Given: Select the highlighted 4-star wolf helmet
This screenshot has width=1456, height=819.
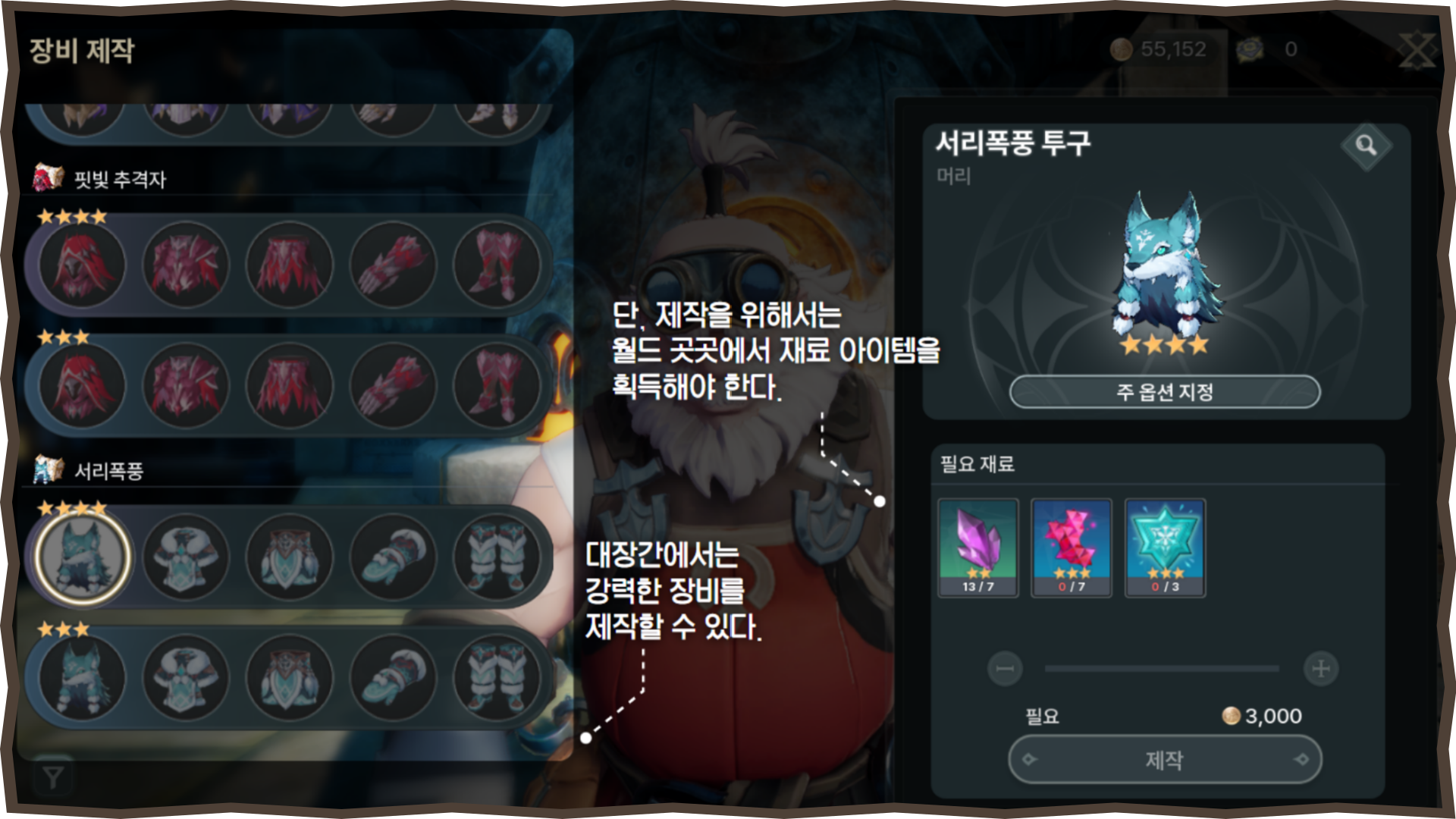Looking at the screenshot, I should [x=83, y=555].
